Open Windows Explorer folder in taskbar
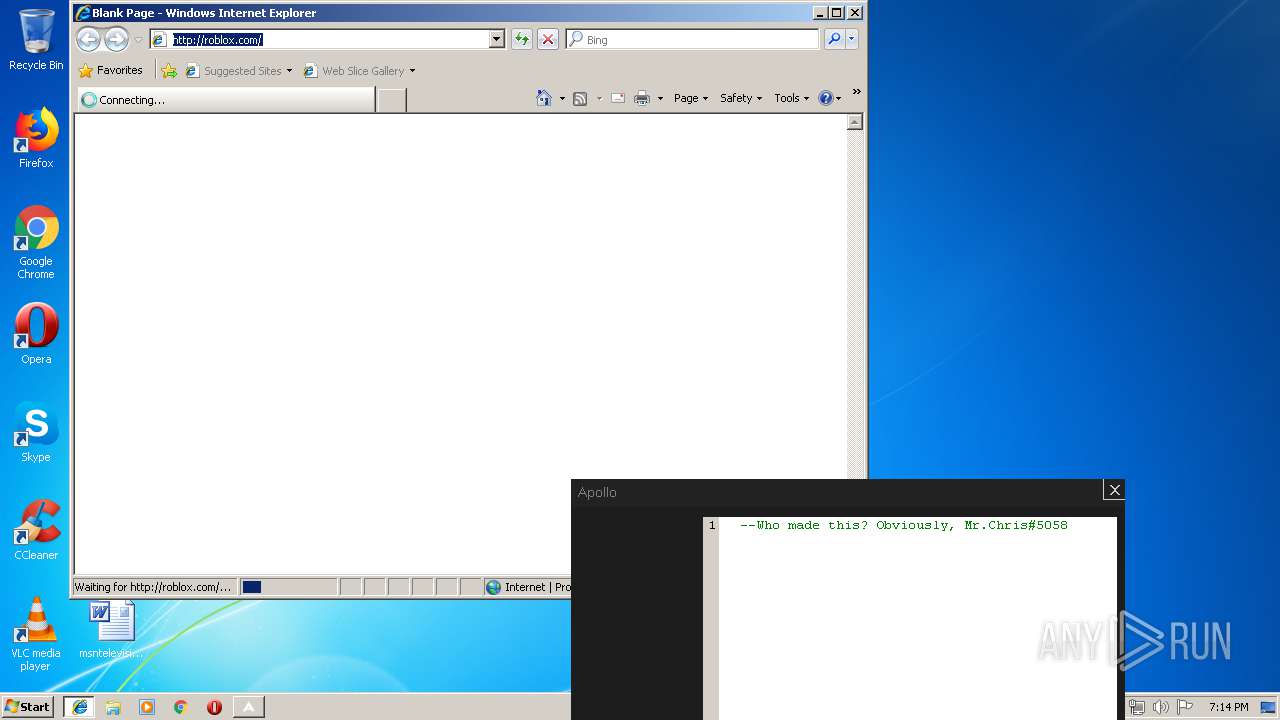This screenshot has width=1280, height=720. (113, 707)
